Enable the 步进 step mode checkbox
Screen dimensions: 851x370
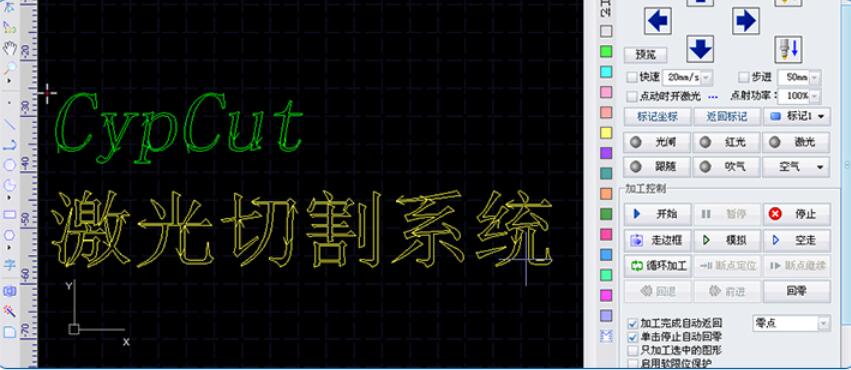pyautogui.click(x=744, y=78)
